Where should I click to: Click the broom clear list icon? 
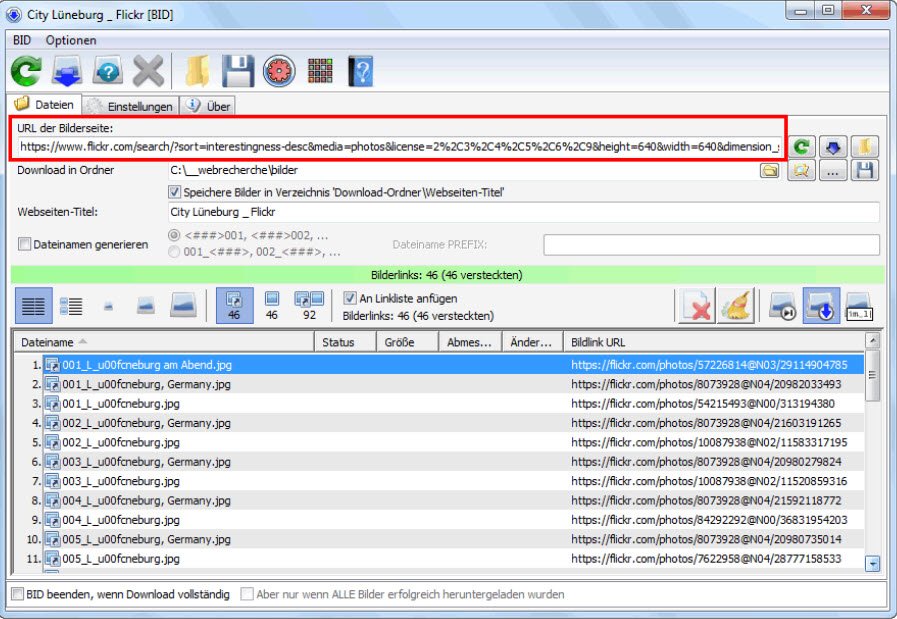tap(736, 305)
